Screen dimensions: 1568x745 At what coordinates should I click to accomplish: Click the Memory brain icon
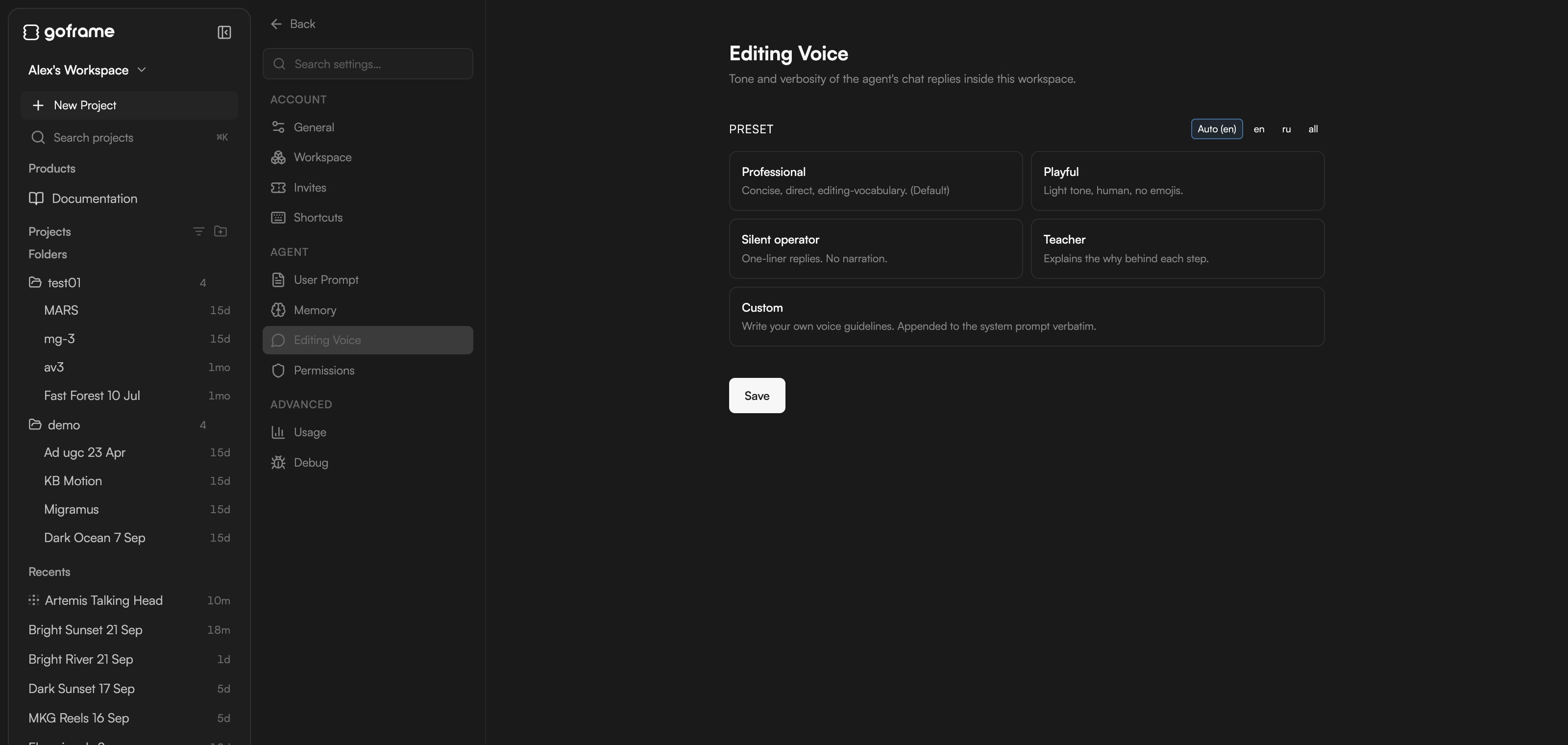278,310
